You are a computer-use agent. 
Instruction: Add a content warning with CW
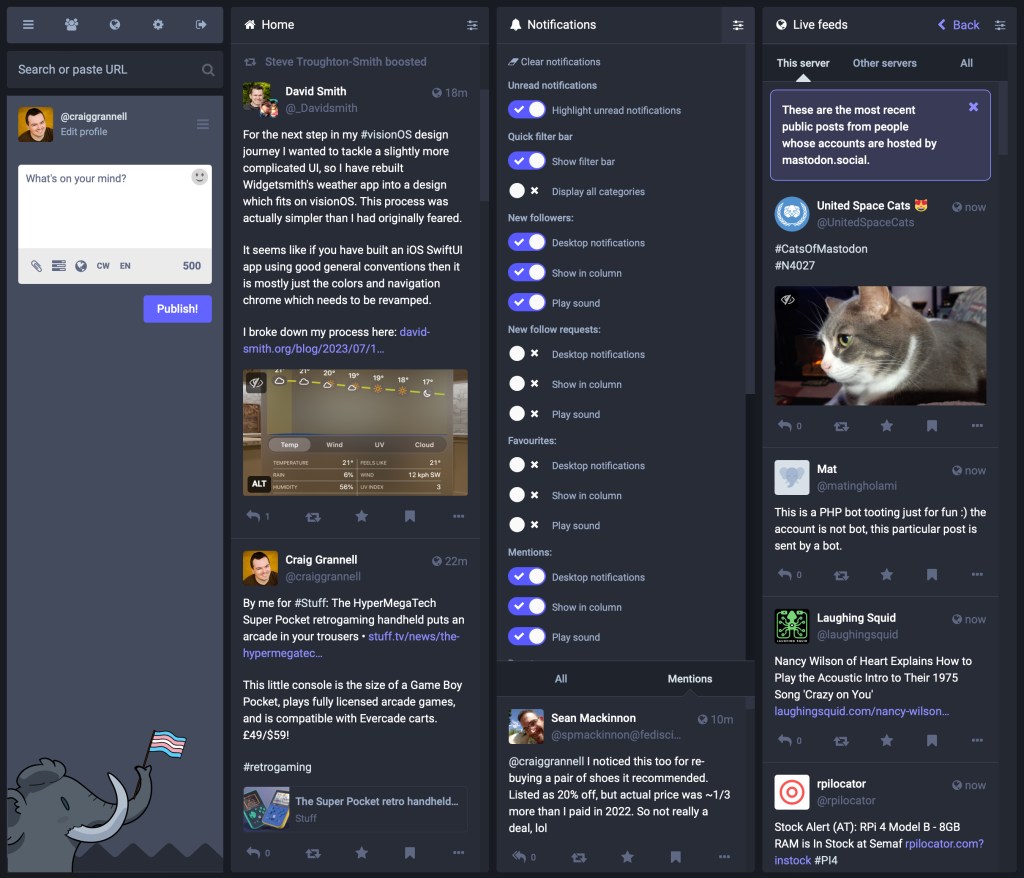pyautogui.click(x=103, y=266)
